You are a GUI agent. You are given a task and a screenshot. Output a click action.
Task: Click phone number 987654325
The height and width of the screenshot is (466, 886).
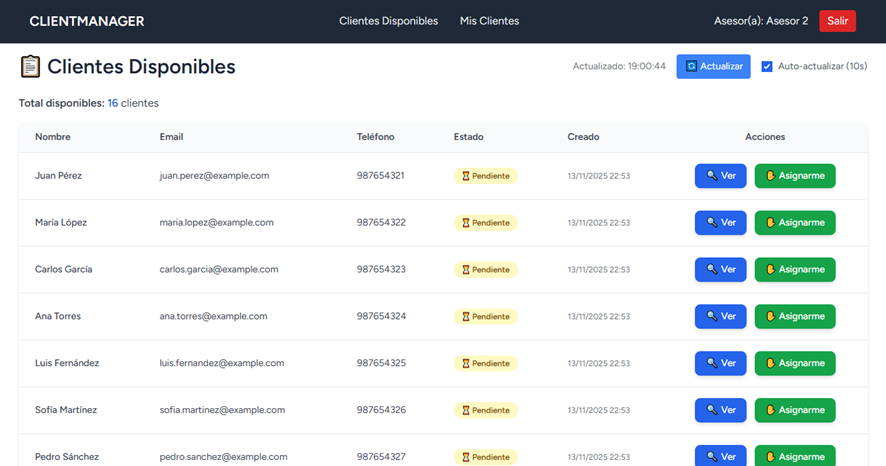[381, 363]
